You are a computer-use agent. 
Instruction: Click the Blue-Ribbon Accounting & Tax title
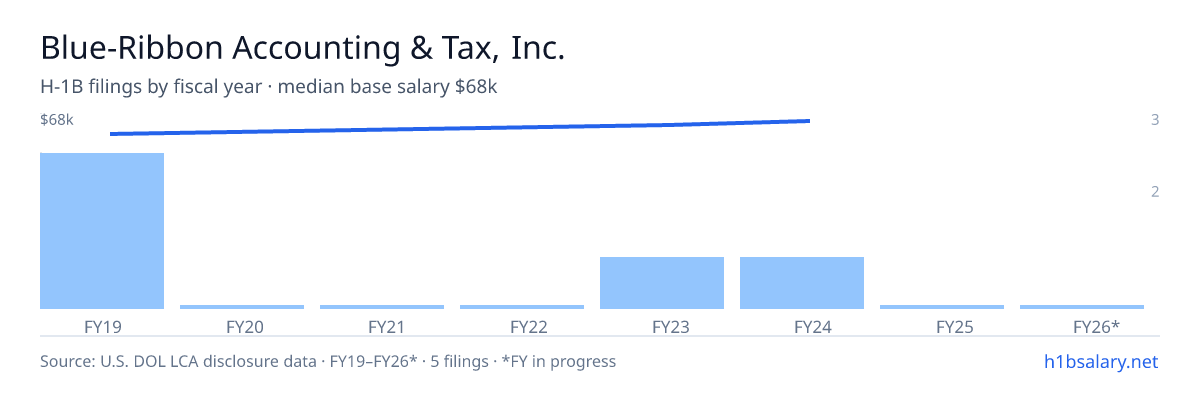(x=303, y=48)
